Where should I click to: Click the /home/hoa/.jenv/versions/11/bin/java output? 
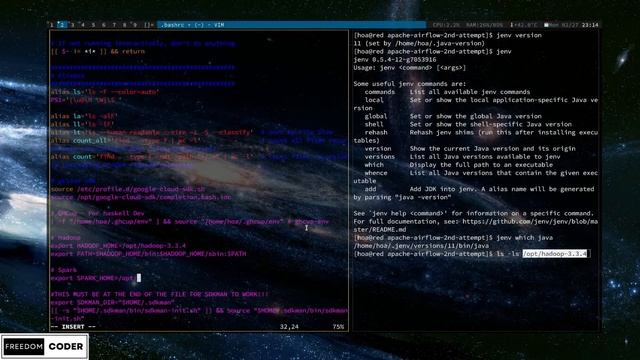pyautogui.click(x=421, y=246)
